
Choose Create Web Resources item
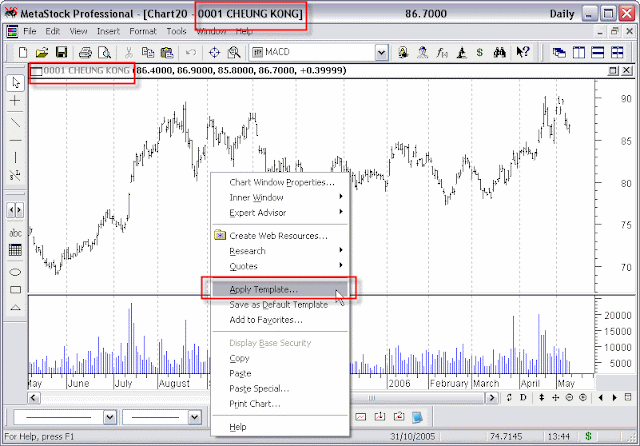pos(280,236)
